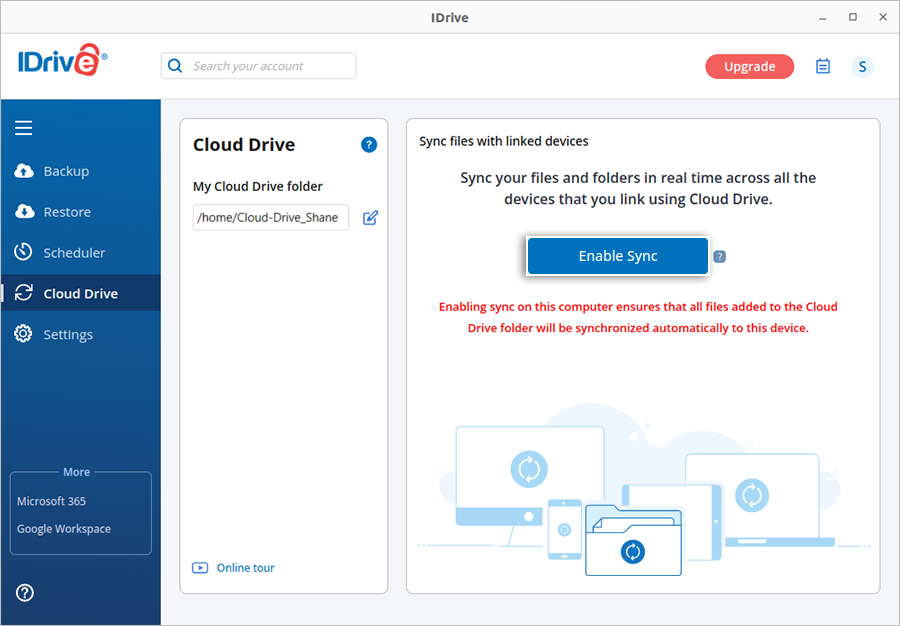Viewport: 900px width, 626px height.
Task: Open Settings from the sidebar
Action: point(68,335)
